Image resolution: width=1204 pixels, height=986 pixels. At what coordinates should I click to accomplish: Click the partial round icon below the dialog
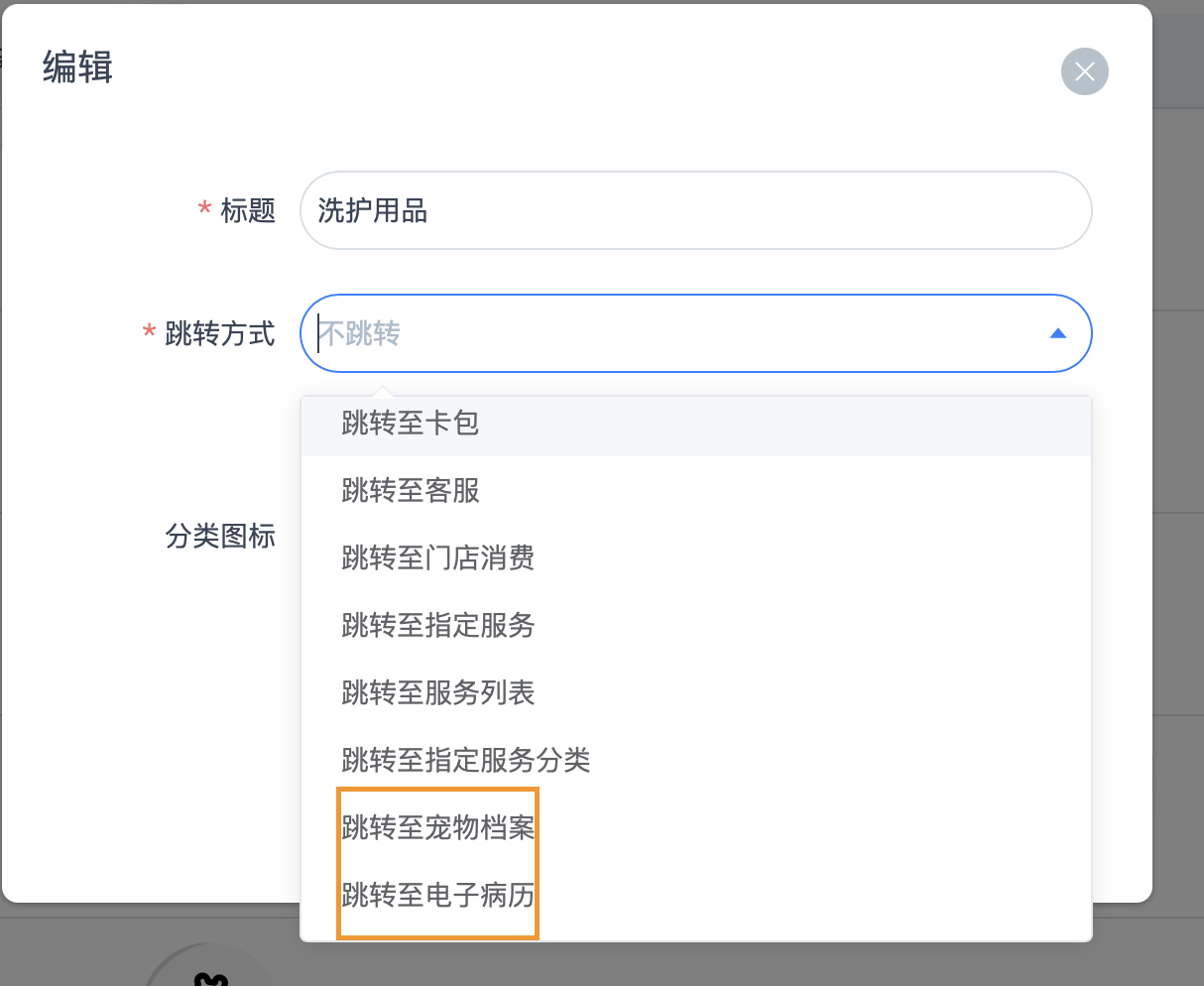click(x=210, y=972)
